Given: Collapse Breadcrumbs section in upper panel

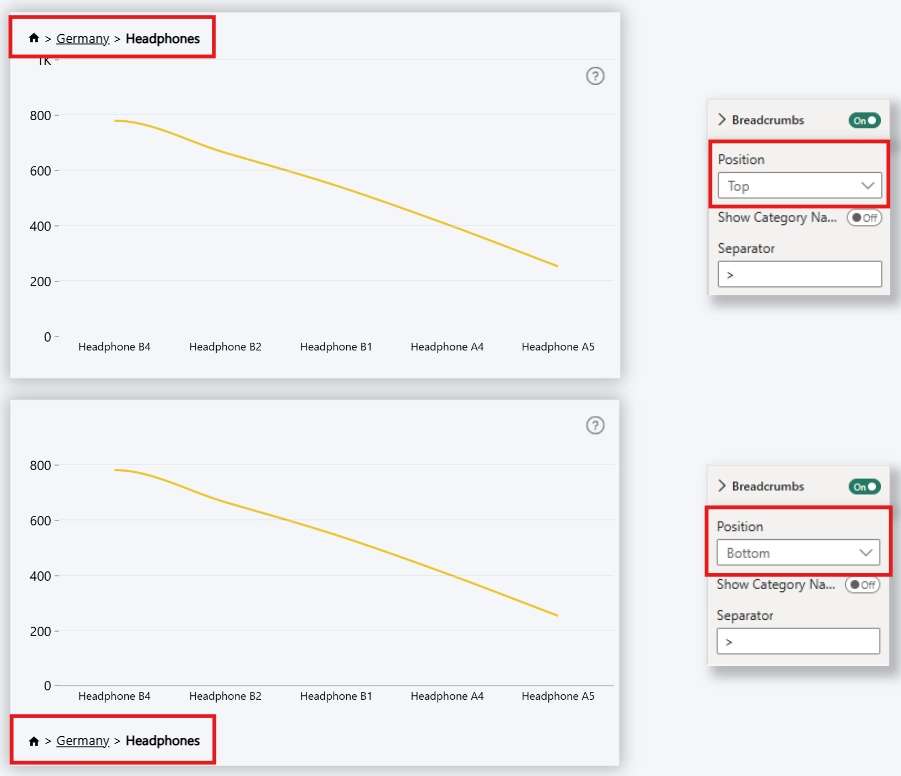Looking at the screenshot, I should pos(722,120).
